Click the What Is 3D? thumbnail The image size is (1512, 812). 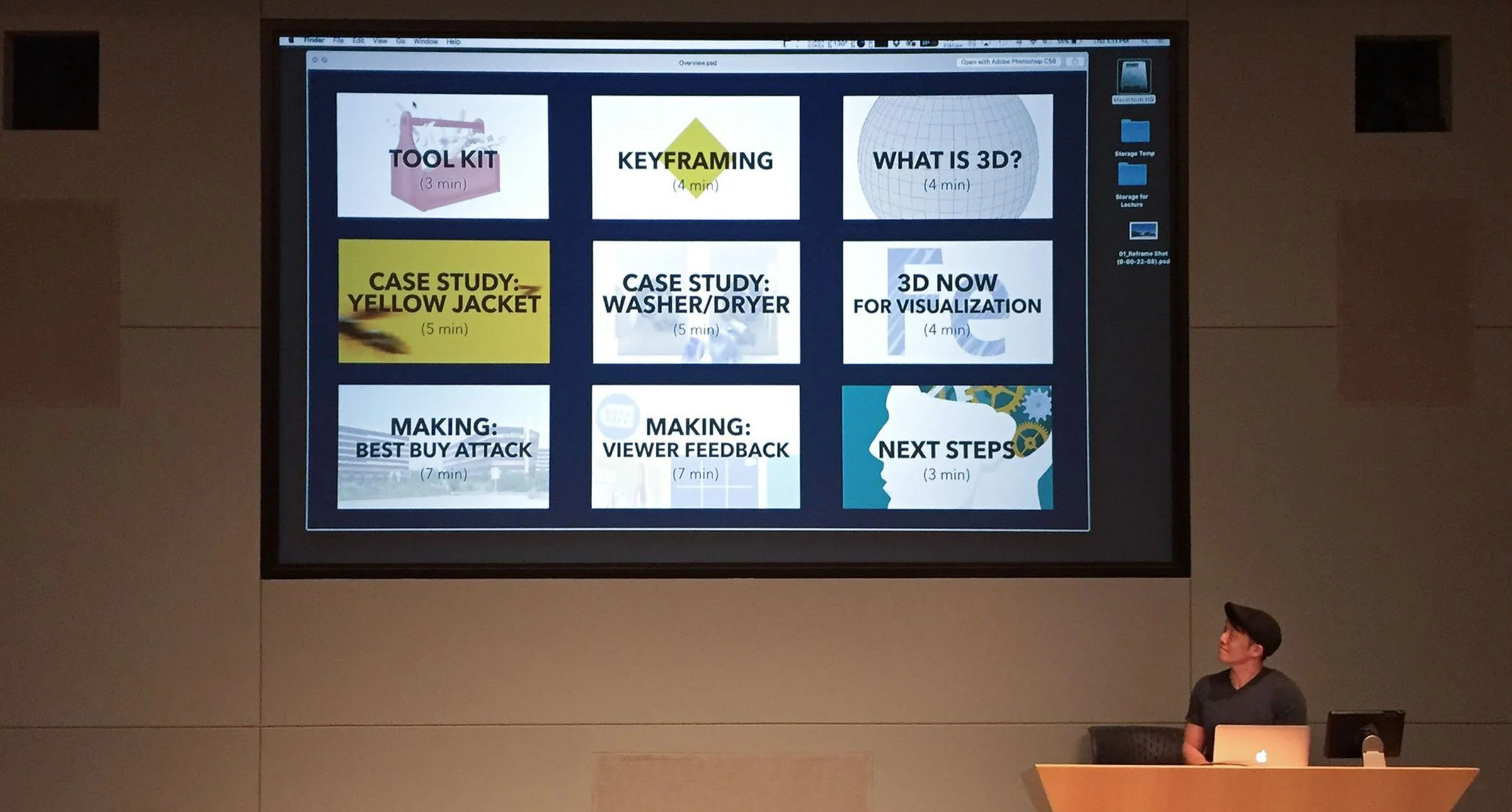coord(948,157)
